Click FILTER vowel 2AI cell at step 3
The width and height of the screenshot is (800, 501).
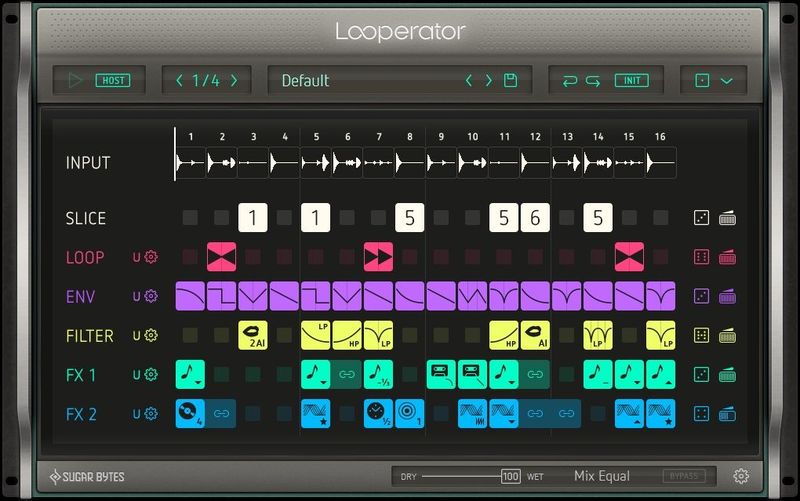pyautogui.click(x=253, y=335)
